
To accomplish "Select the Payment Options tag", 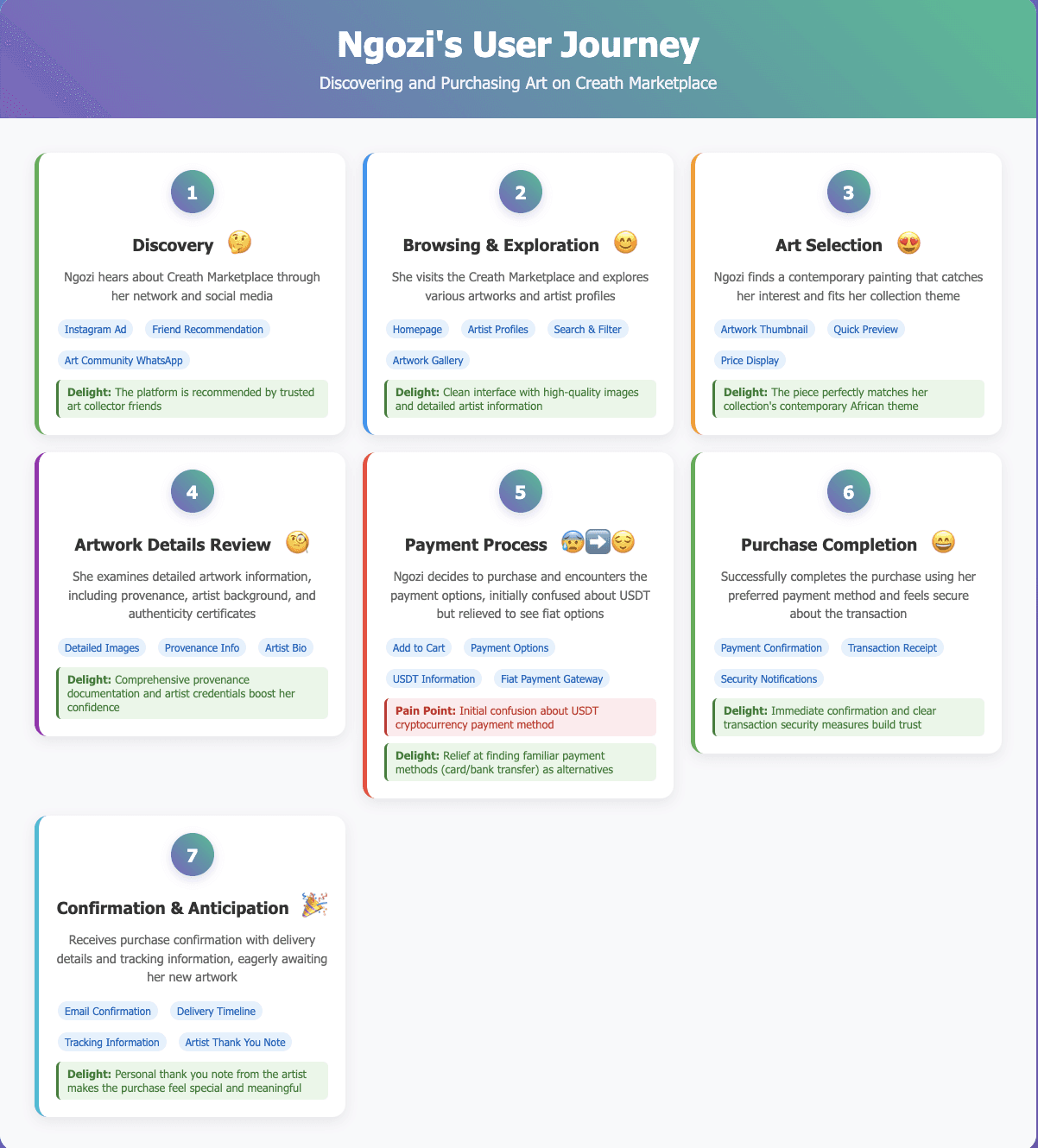I will click(510, 647).
